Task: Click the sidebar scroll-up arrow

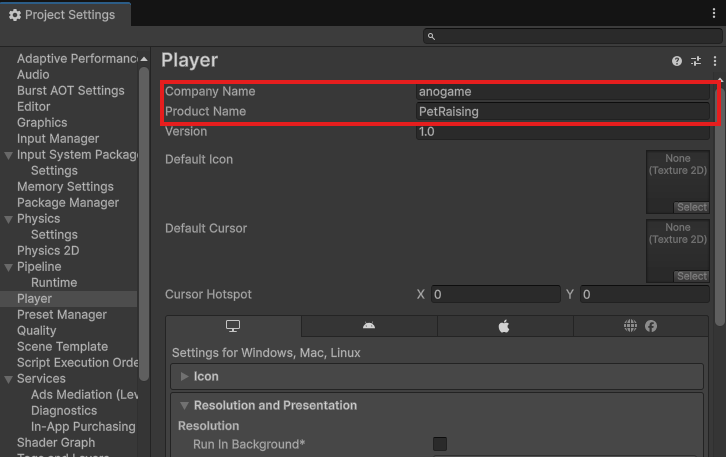Action: tap(144, 59)
